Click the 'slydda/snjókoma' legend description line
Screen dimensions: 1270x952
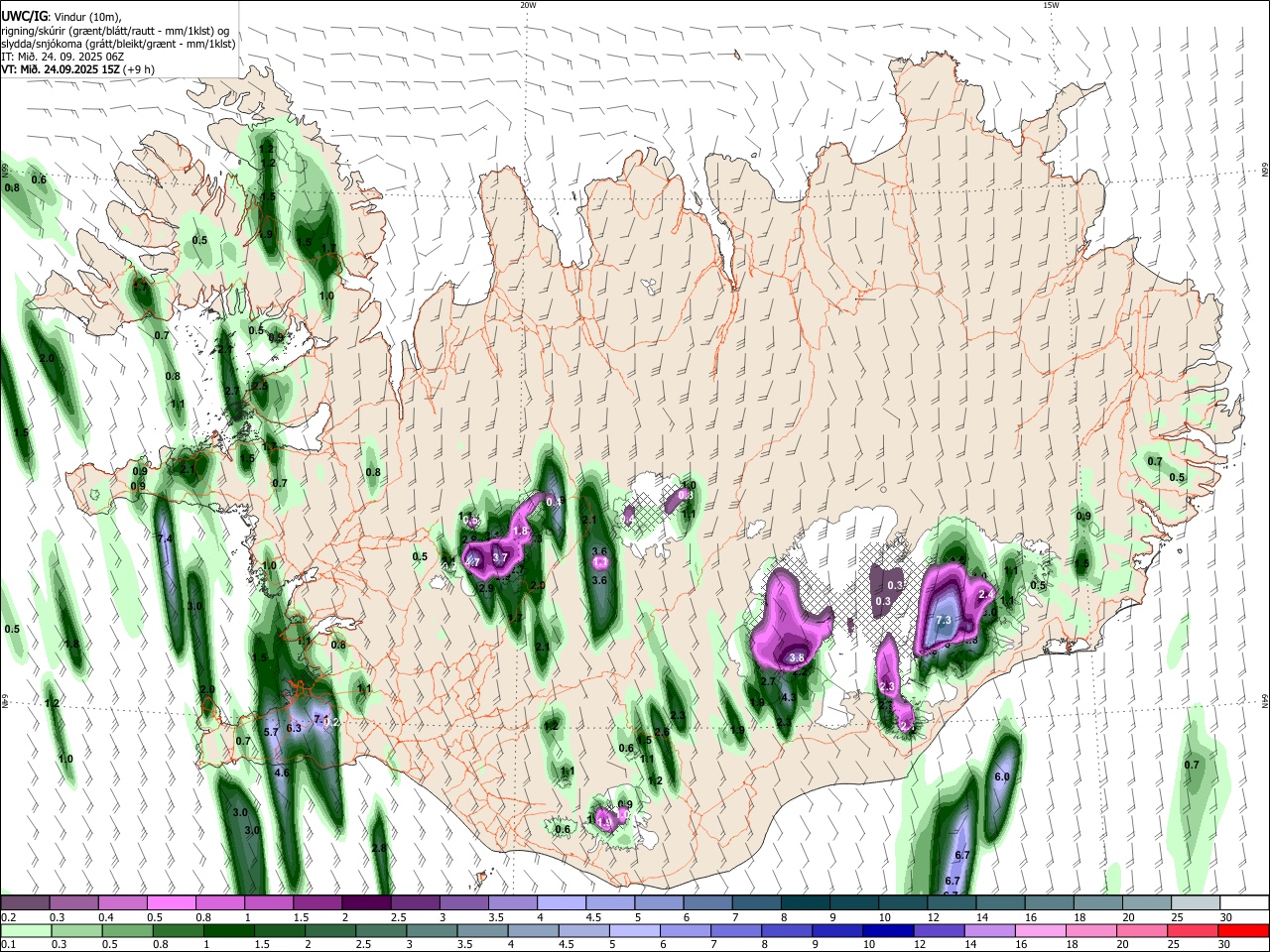pos(118,43)
